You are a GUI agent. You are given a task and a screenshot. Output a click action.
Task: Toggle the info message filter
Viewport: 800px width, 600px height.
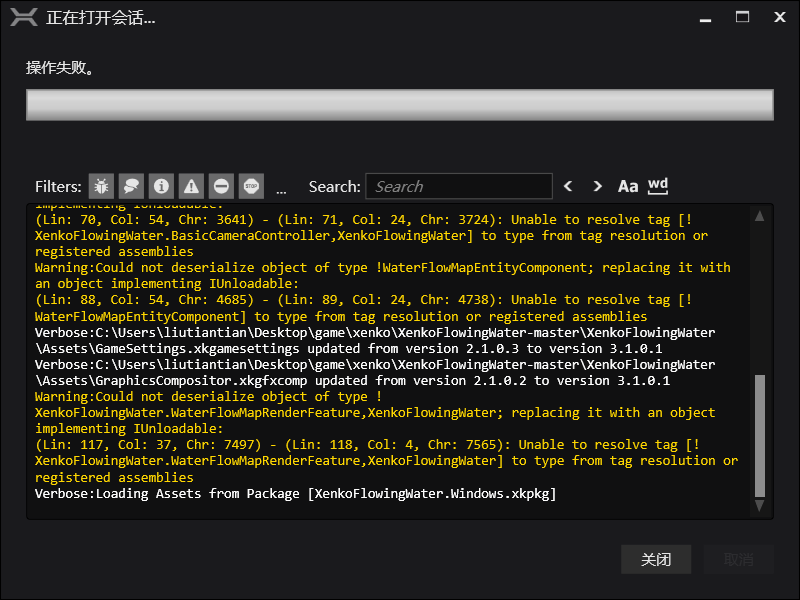pos(161,186)
